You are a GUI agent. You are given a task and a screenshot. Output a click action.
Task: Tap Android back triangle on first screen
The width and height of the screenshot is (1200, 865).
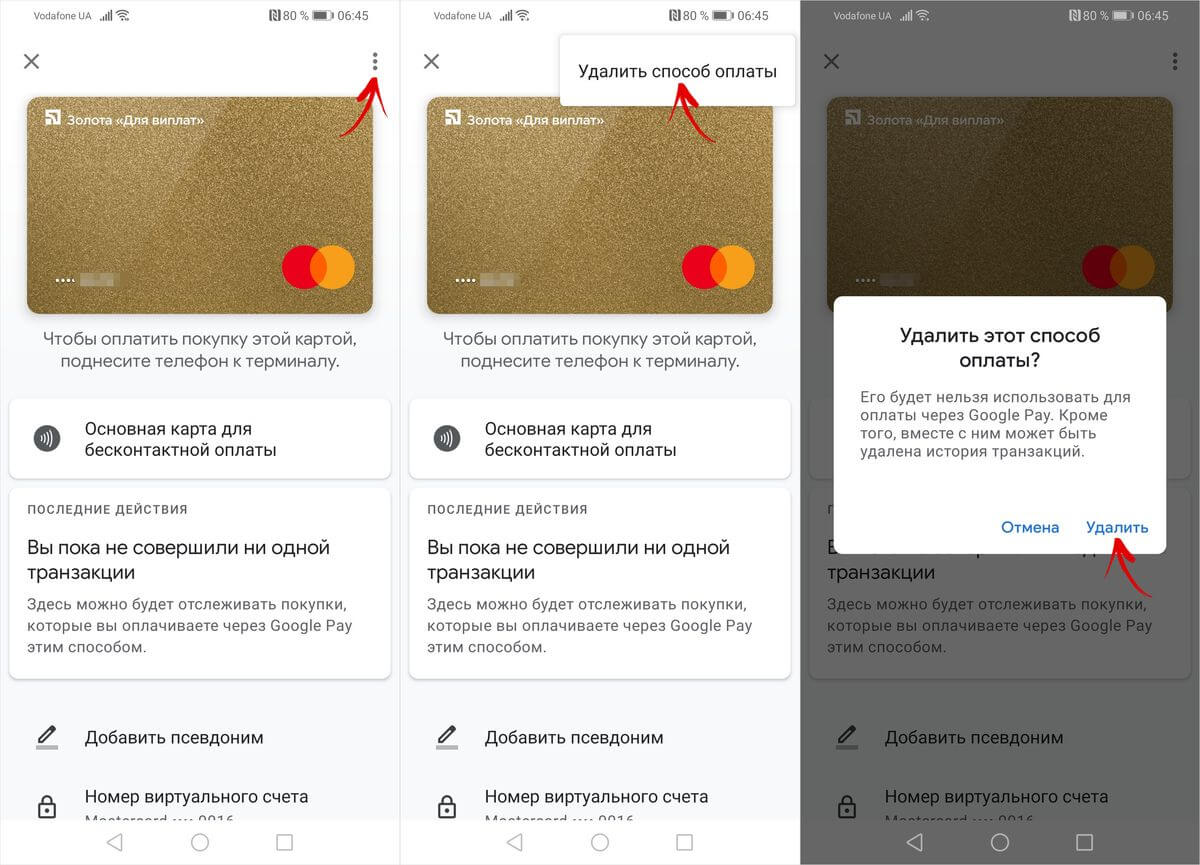pyautogui.click(x=114, y=842)
